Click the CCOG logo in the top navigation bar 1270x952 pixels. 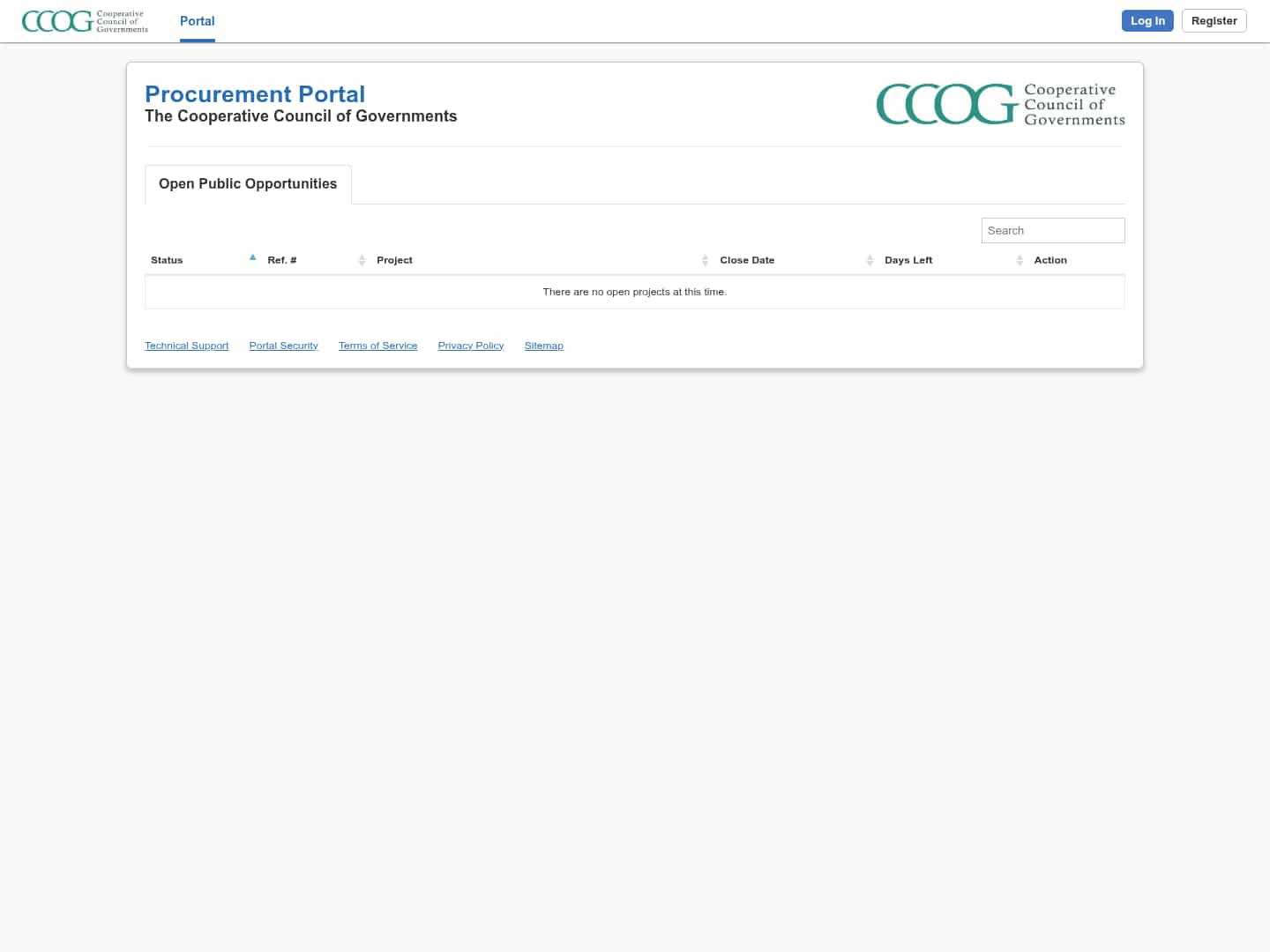point(85,21)
